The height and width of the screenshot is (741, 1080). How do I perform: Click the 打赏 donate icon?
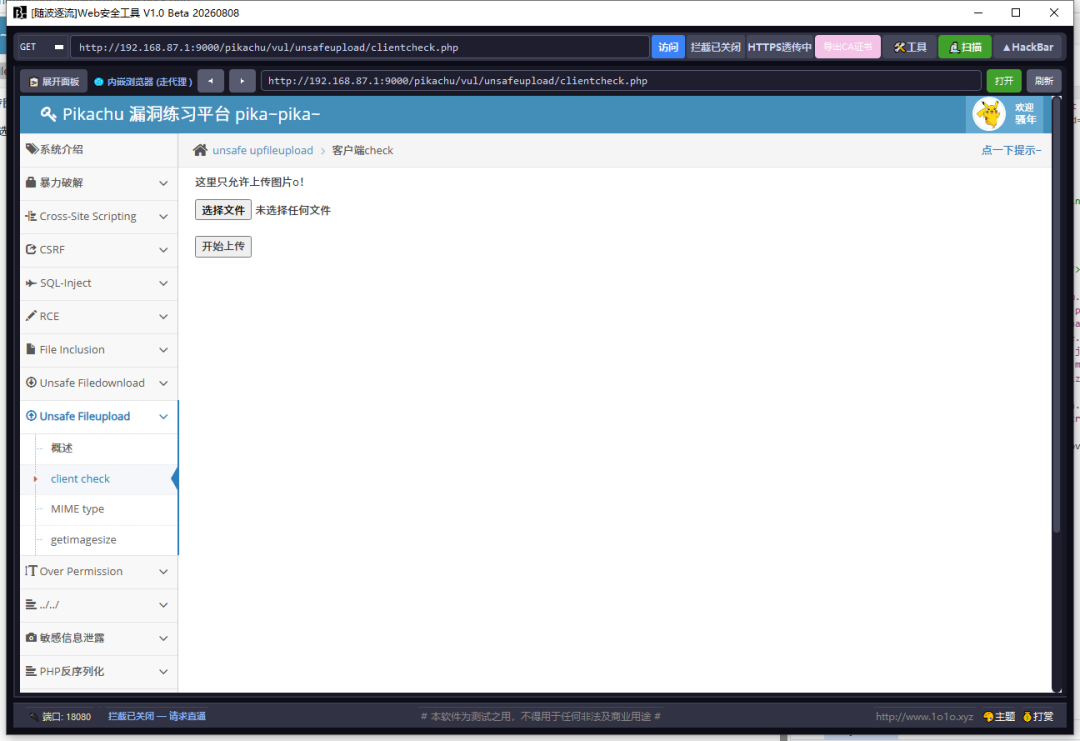(x=1038, y=716)
